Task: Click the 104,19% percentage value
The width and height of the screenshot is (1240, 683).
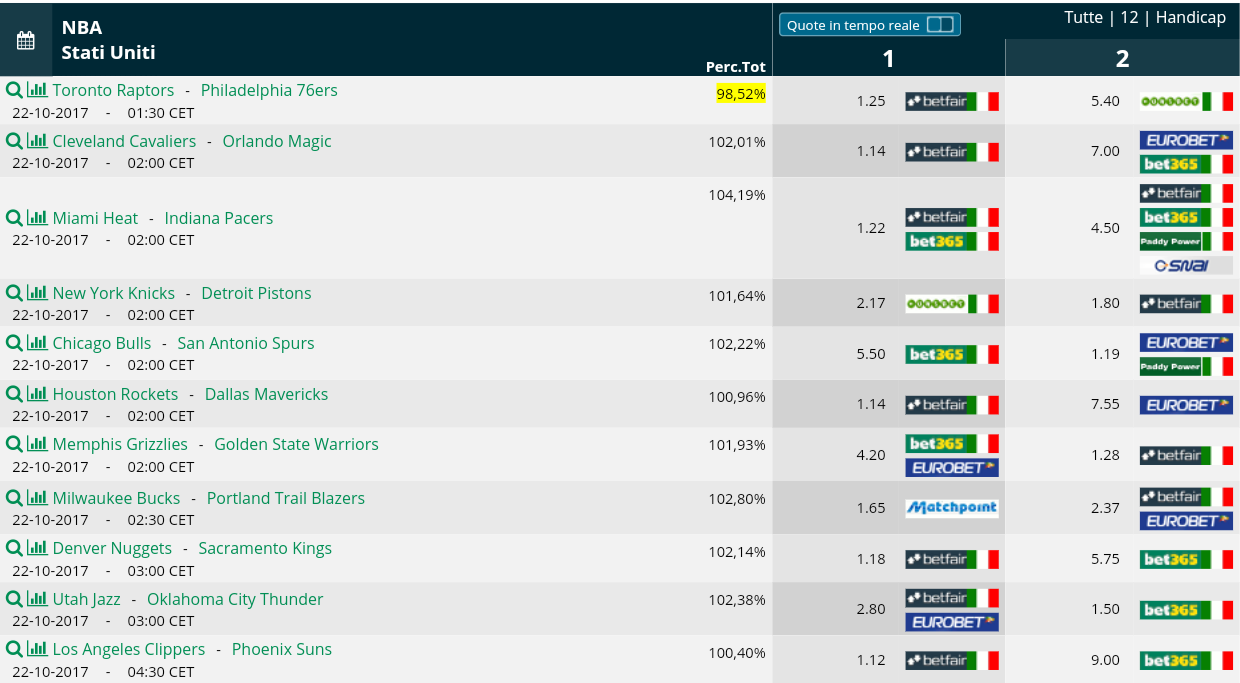Action: click(737, 195)
